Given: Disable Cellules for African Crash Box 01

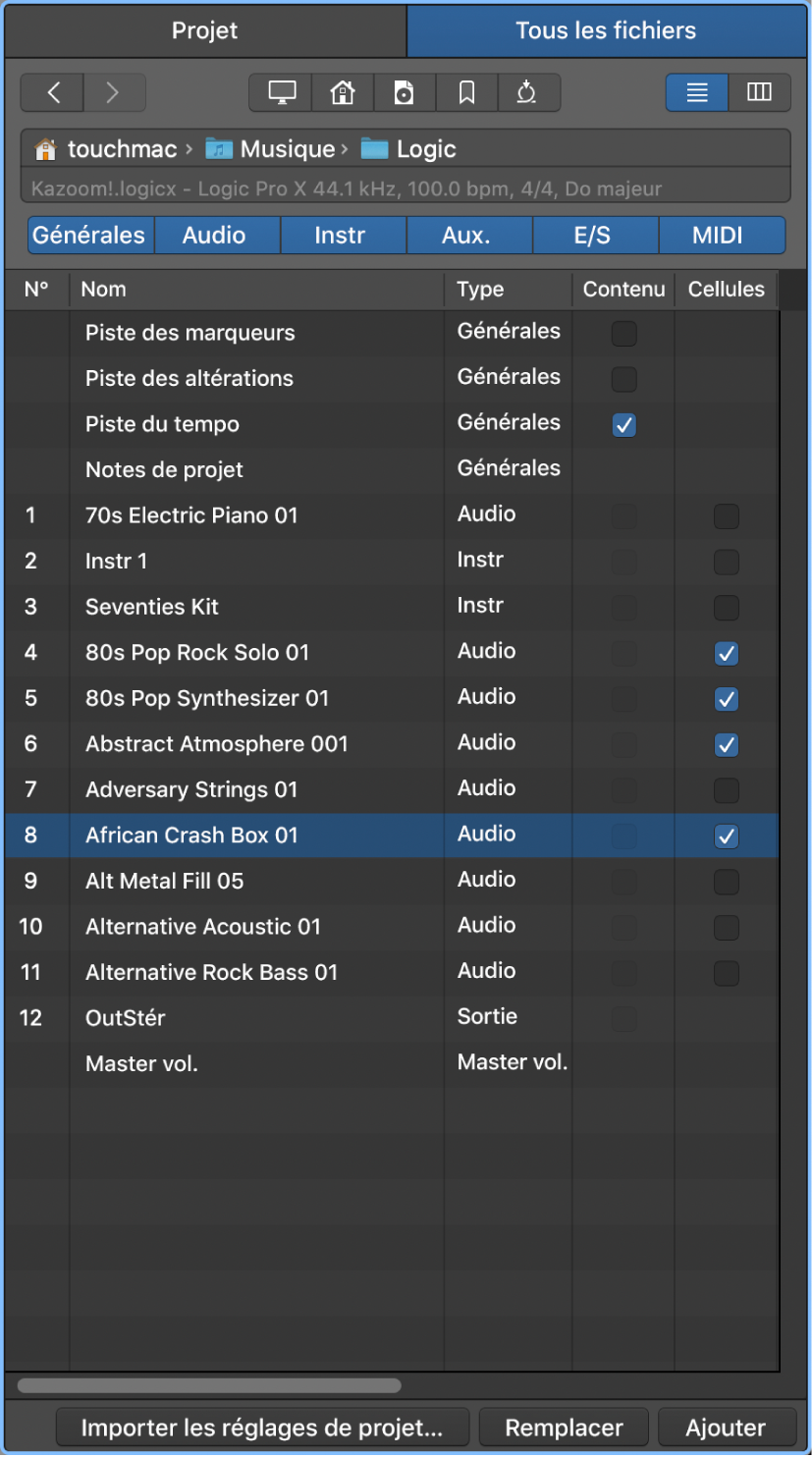Looking at the screenshot, I should tap(727, 836).
